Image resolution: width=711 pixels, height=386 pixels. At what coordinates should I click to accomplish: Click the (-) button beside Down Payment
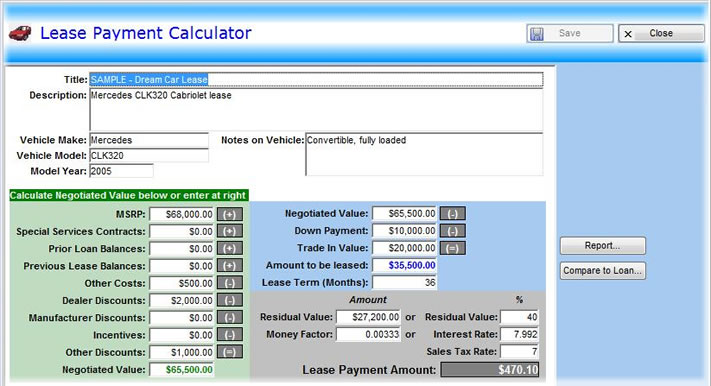[453, 231]
